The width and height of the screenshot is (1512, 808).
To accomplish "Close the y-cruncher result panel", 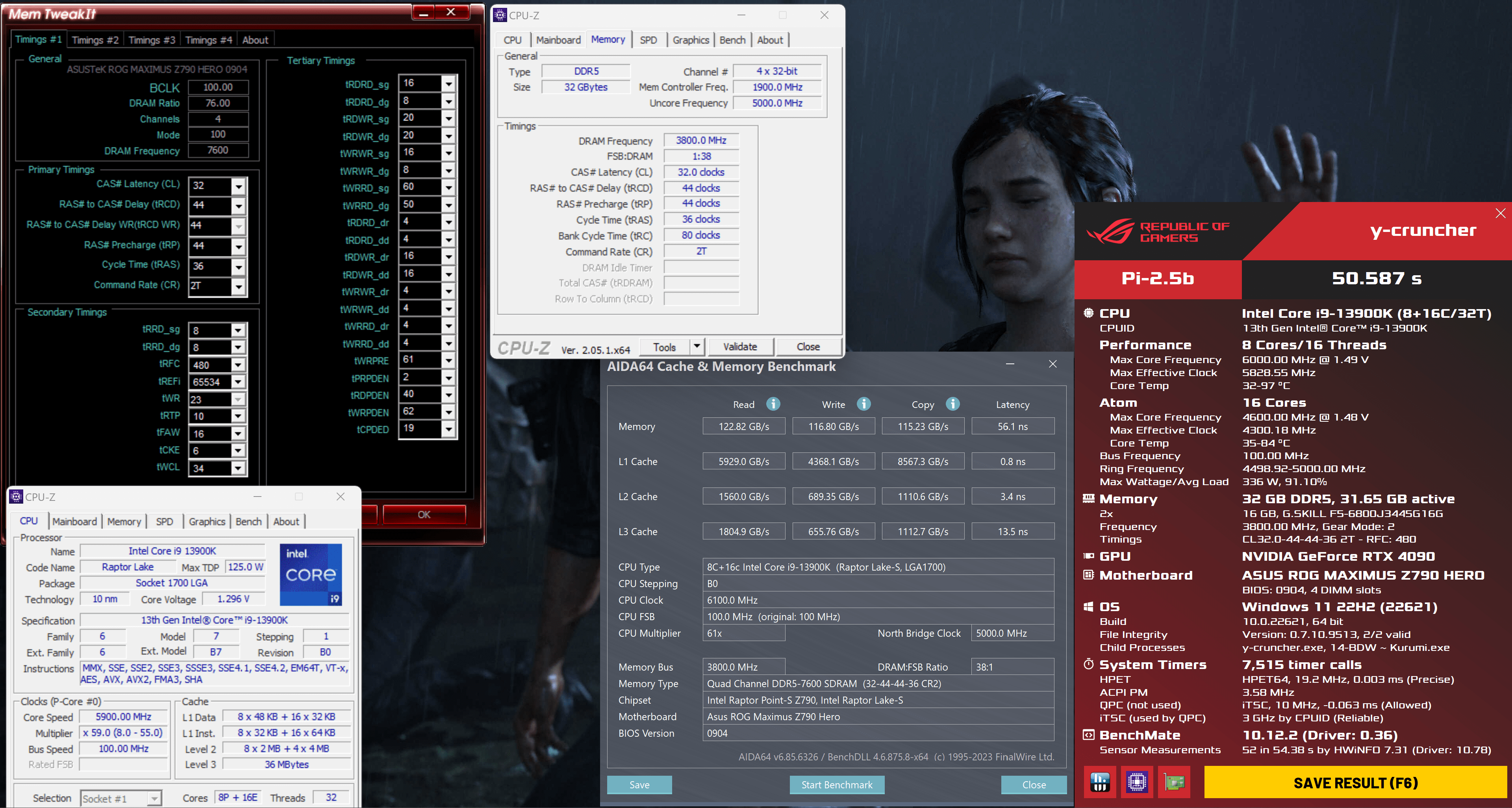I will [x=1500, y=213].
